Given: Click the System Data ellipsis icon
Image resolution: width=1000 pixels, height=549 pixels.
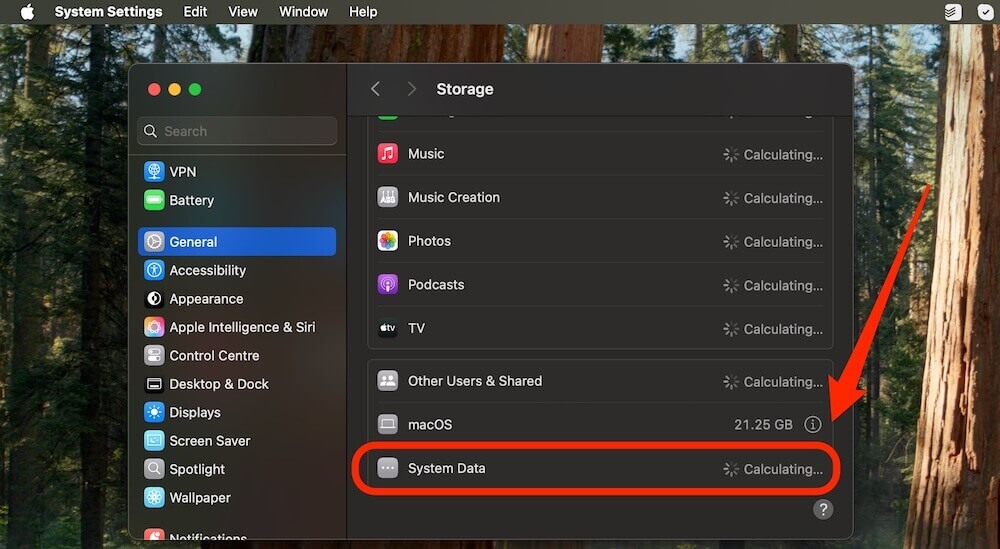Looking at the screenshot, I should [x=387, y=468].
